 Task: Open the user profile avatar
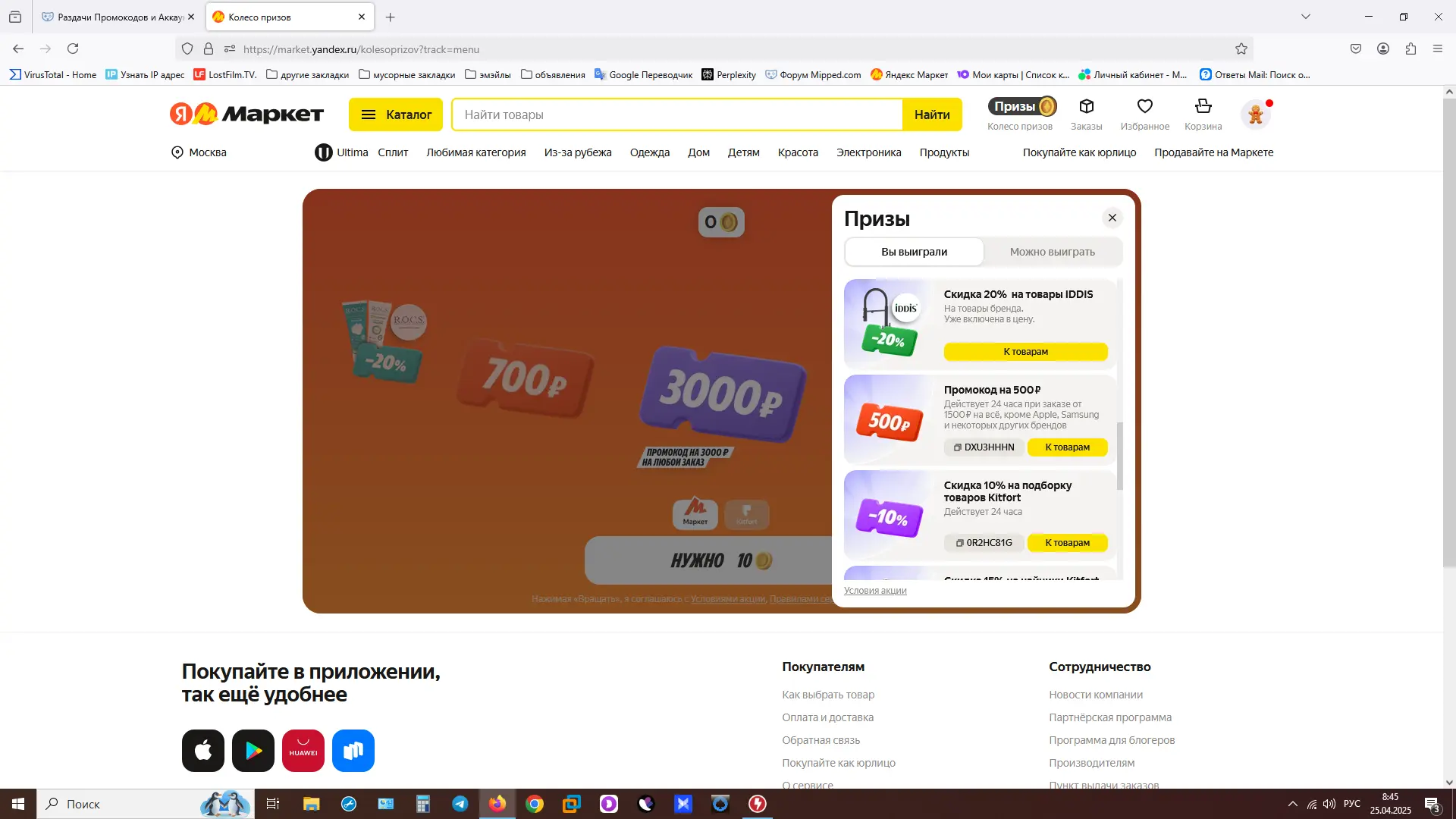[x=1256, y=115]
